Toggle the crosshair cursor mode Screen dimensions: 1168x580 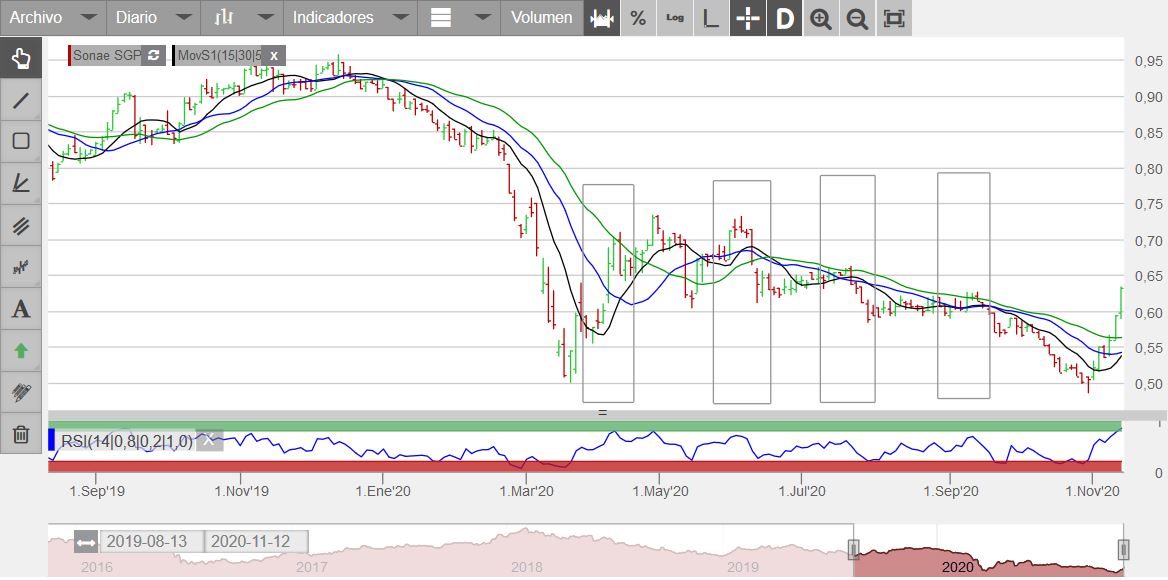pos(748,18)
